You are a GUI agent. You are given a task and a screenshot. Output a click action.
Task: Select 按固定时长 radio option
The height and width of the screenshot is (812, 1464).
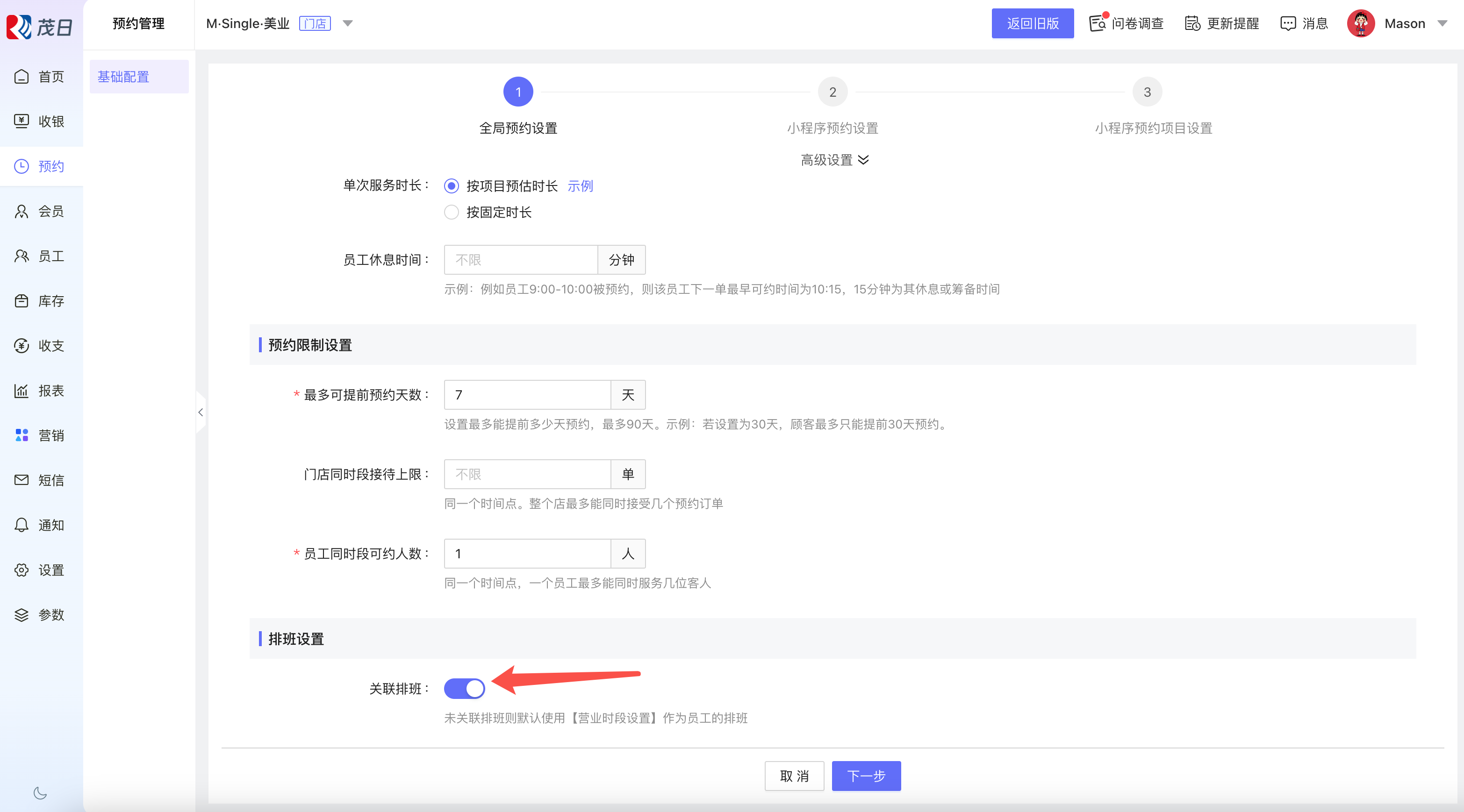[451, 213]
